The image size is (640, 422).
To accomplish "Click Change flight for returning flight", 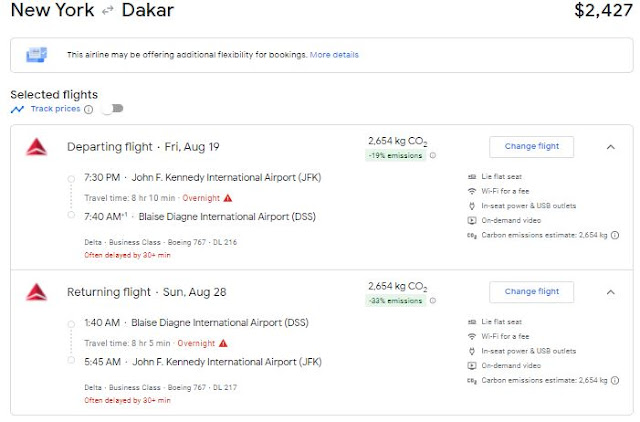I will (x=531, y=292).
